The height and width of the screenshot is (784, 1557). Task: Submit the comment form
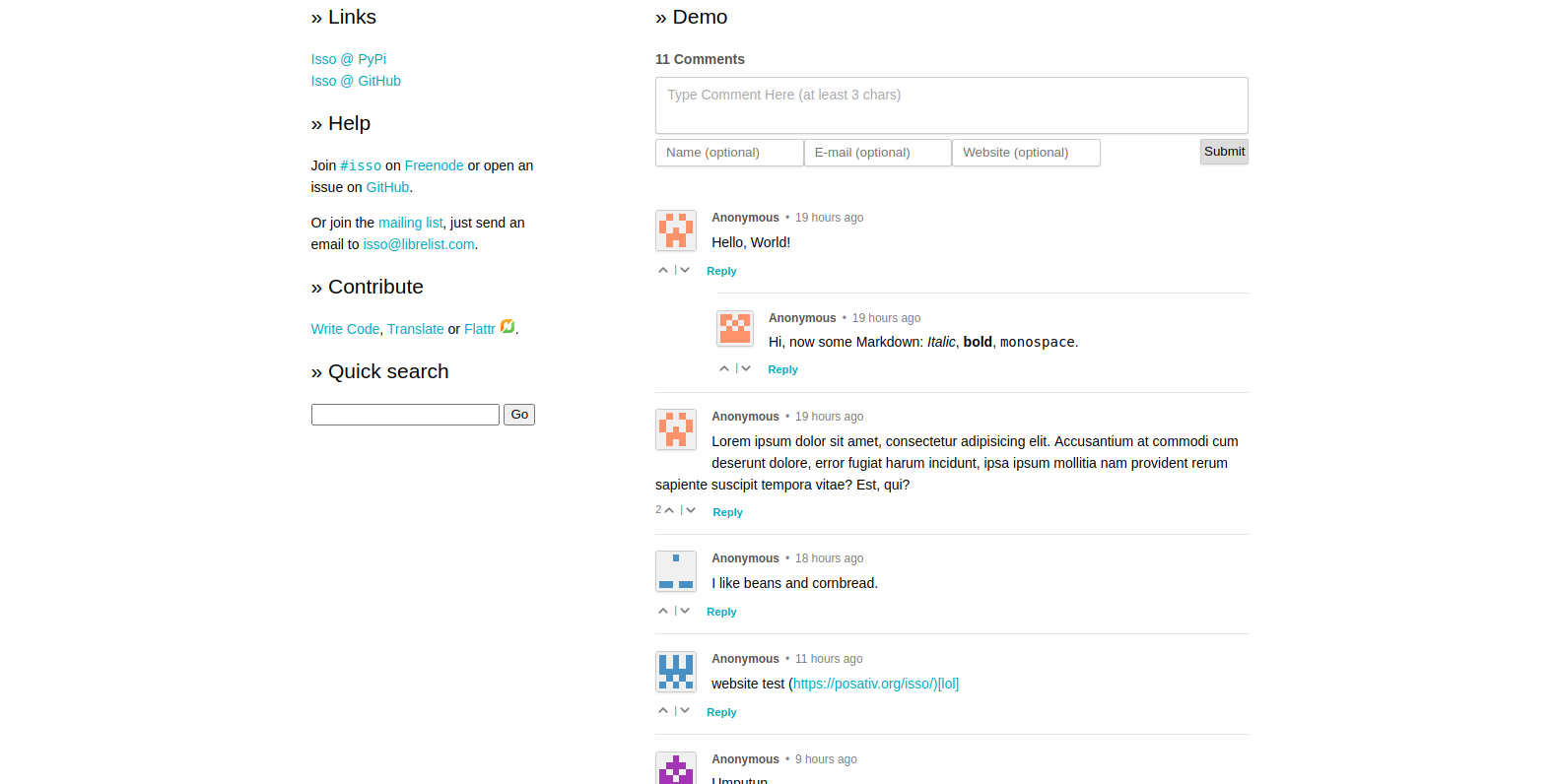[1224, 152]
